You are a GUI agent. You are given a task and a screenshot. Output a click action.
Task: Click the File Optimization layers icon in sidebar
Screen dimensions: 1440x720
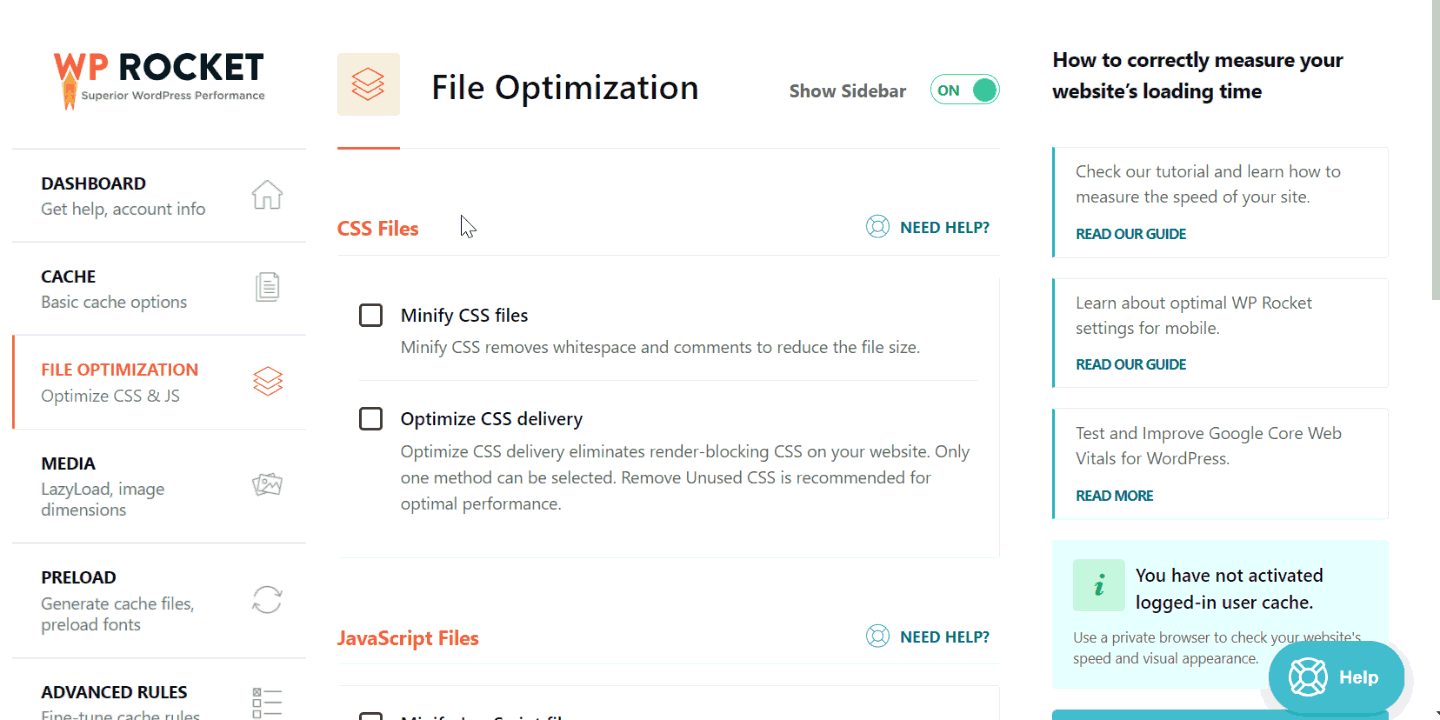267,381
